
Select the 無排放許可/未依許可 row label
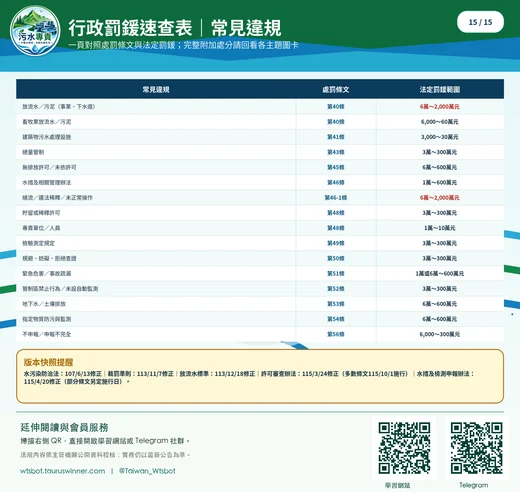49,167
